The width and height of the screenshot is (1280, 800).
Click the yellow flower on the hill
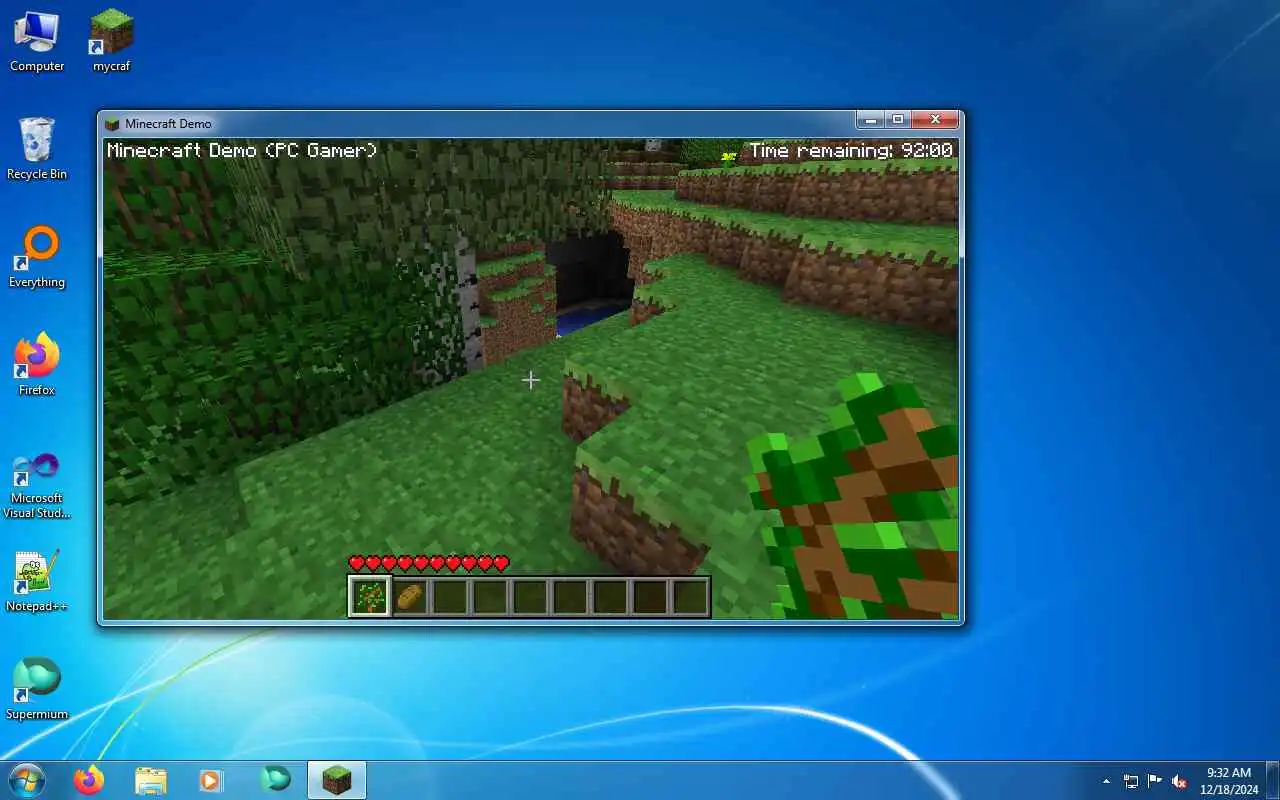coord(729,157)
